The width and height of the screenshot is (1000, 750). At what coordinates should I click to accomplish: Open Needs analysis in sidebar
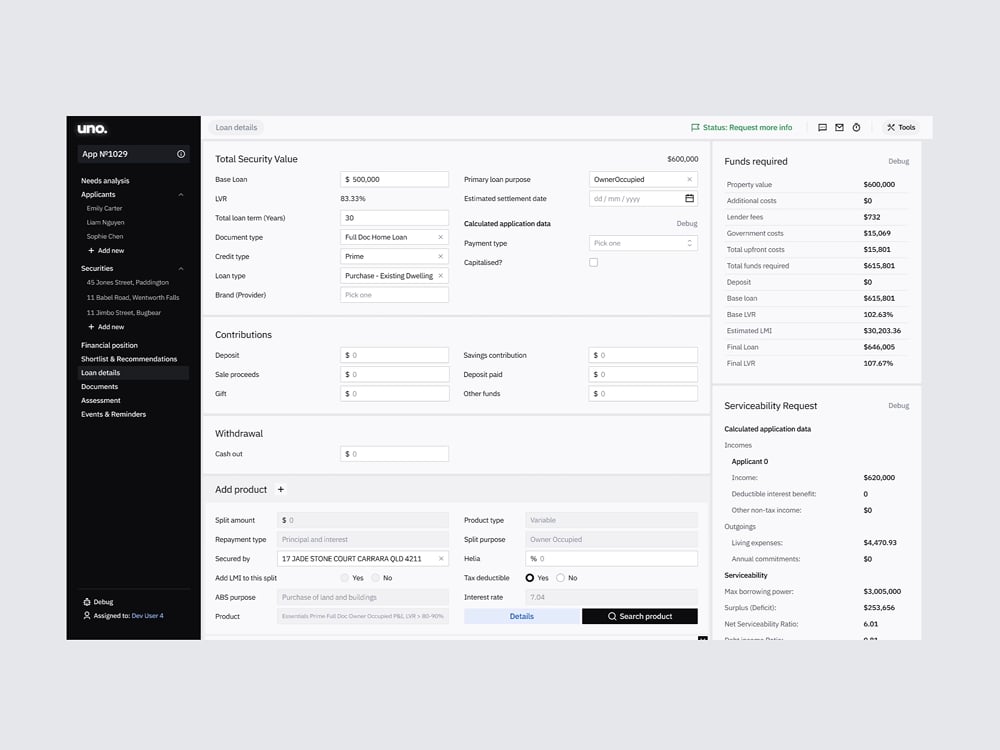coord(105,180)
